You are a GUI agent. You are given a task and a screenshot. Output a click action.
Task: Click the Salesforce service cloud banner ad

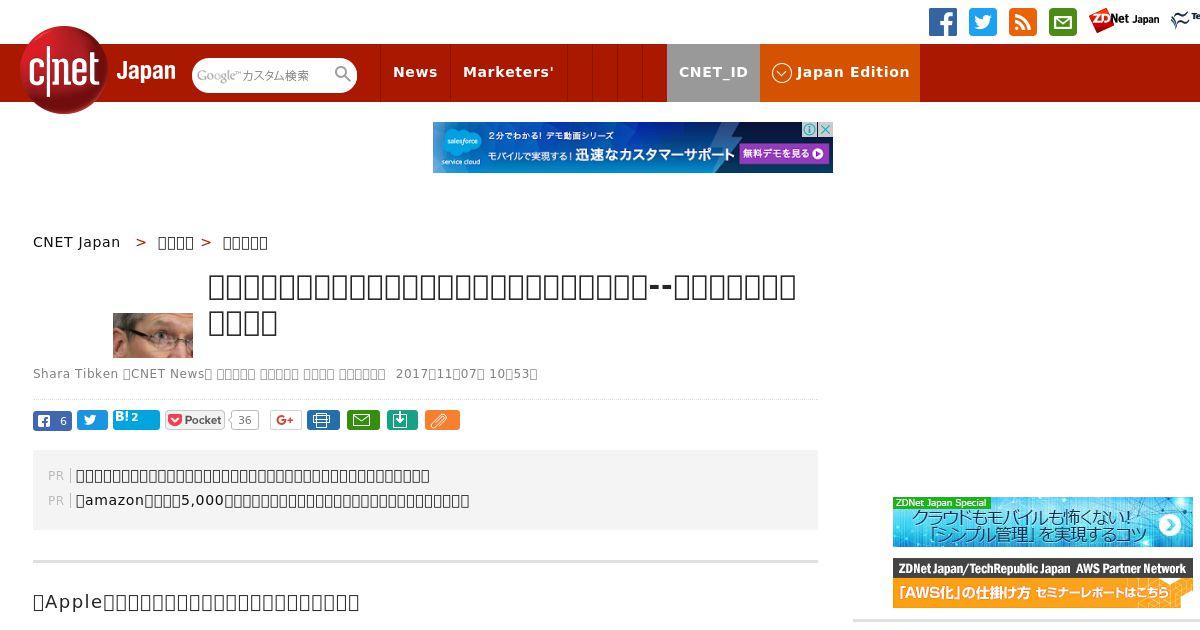(632, 147)
